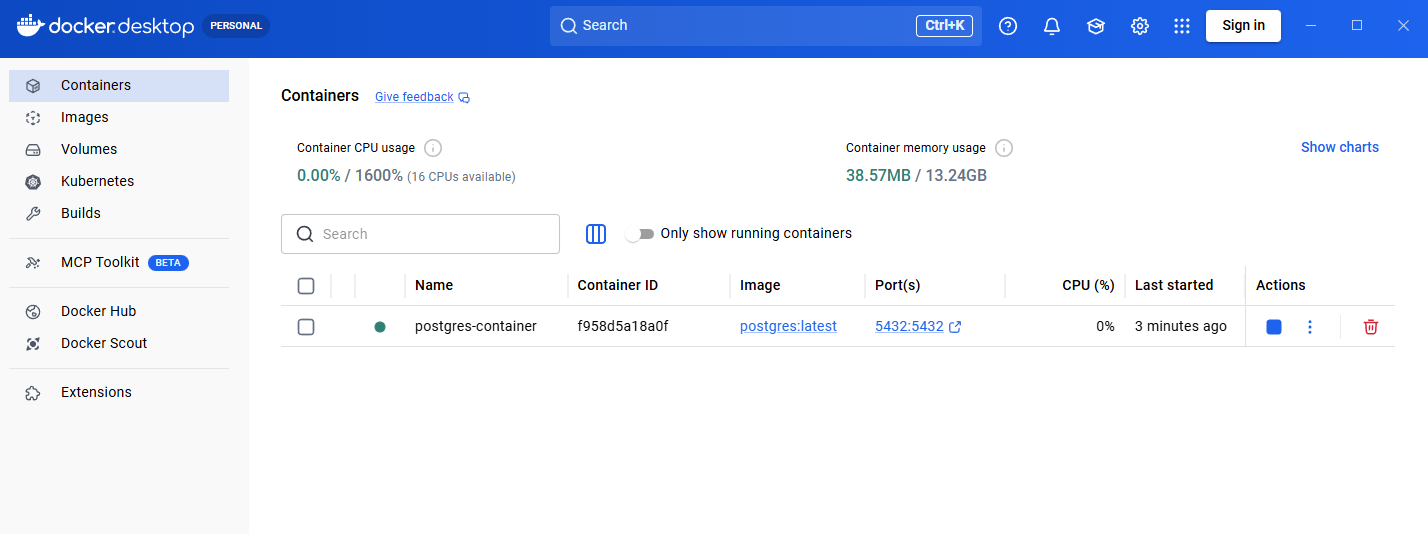Image resolution: width=1428 pixels, height=534 pixels.
Task: Click the Ctrl+K shortcut hint
Action: pyautogui.click(x=944, y=26)
